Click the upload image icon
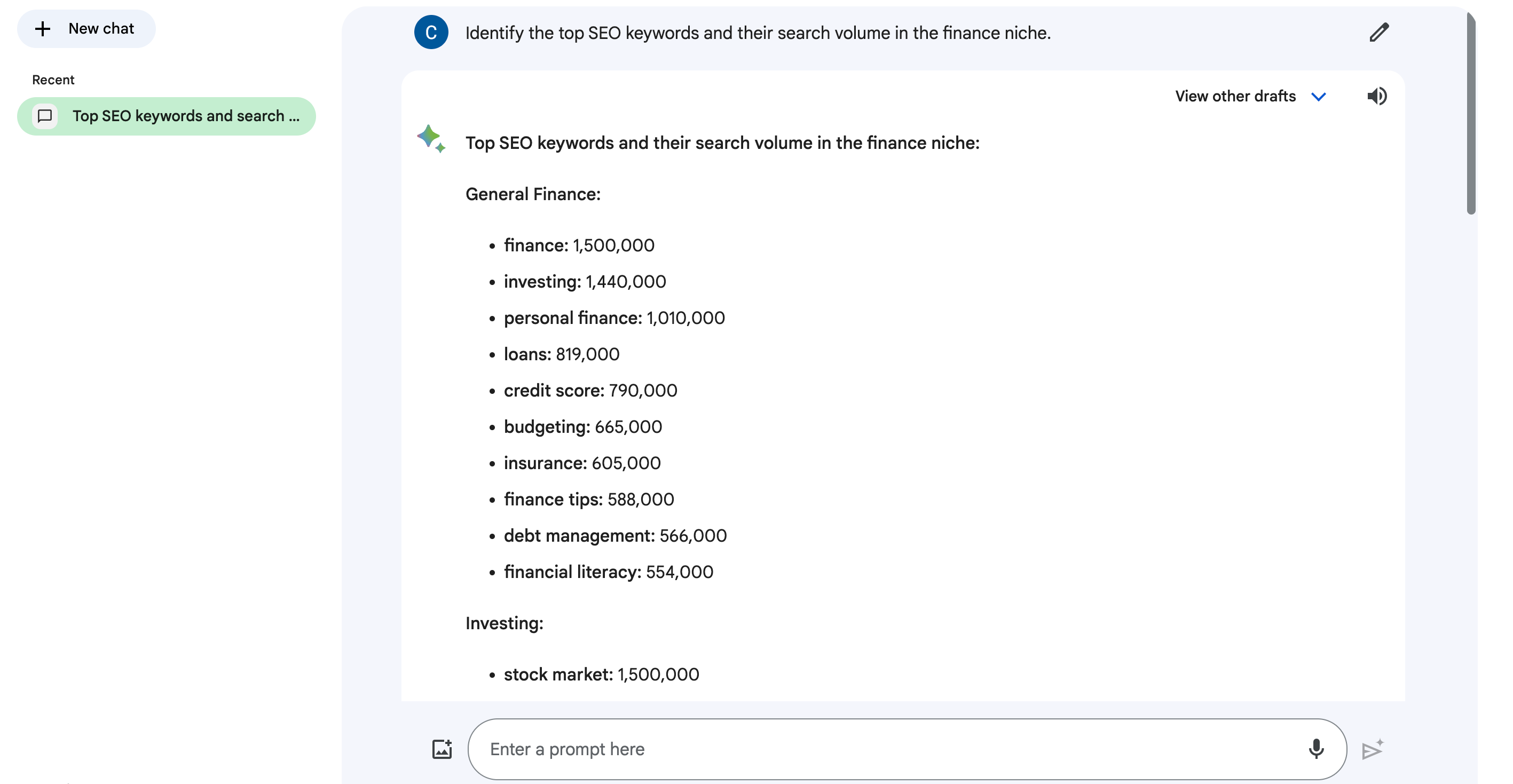1513x784 pixels. tap(442, 749)
